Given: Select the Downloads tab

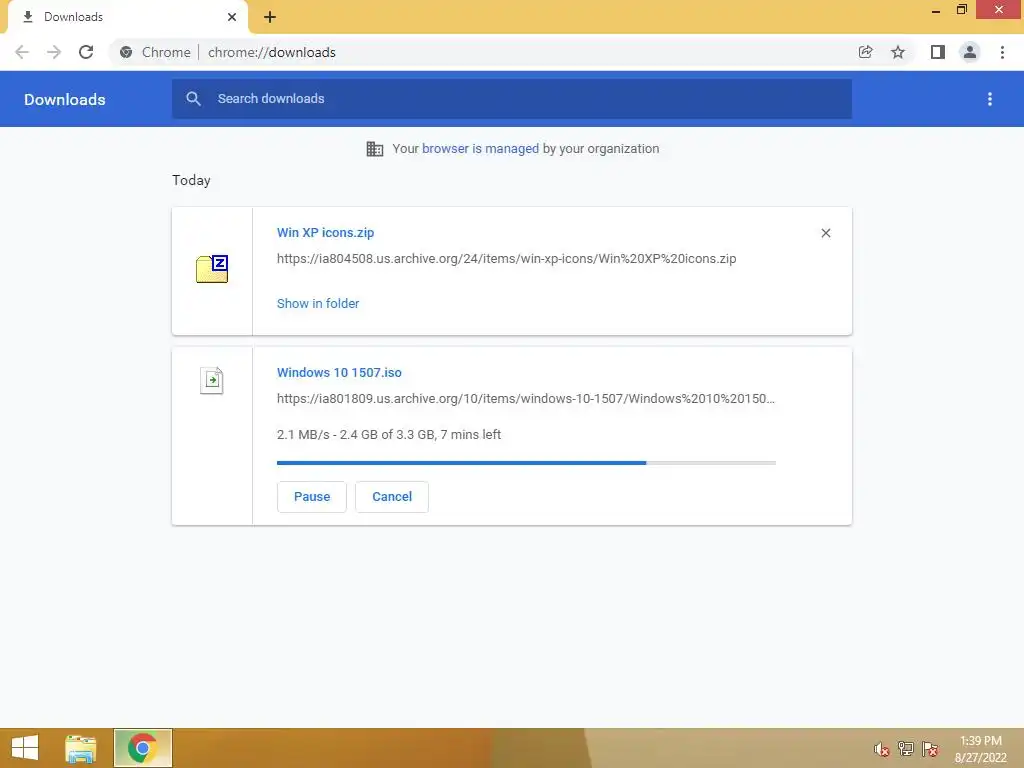Looking at the screenshot, I should click(x=127, y=17).
